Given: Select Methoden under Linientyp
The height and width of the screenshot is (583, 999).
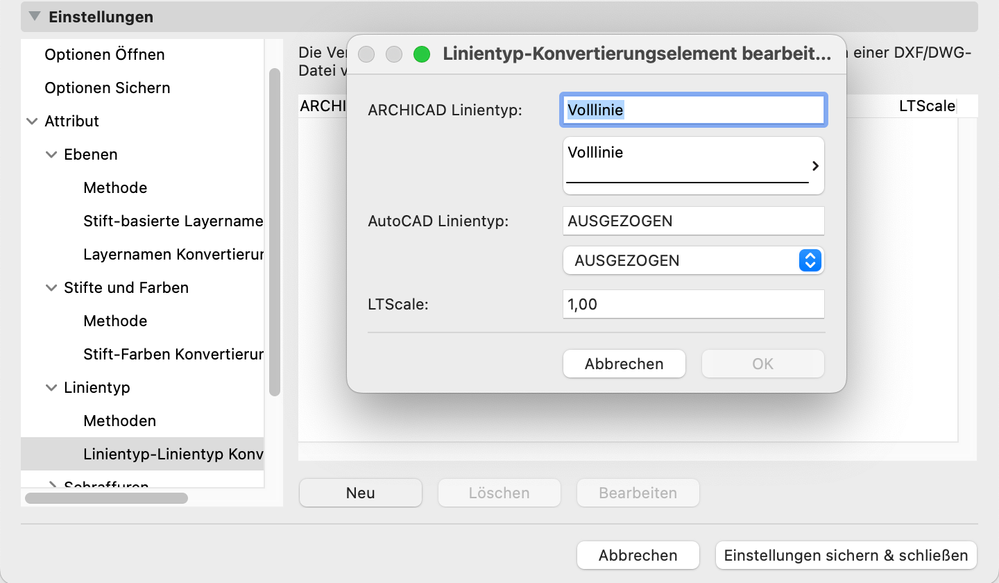Looking at the screenshot, I should 119,421.
